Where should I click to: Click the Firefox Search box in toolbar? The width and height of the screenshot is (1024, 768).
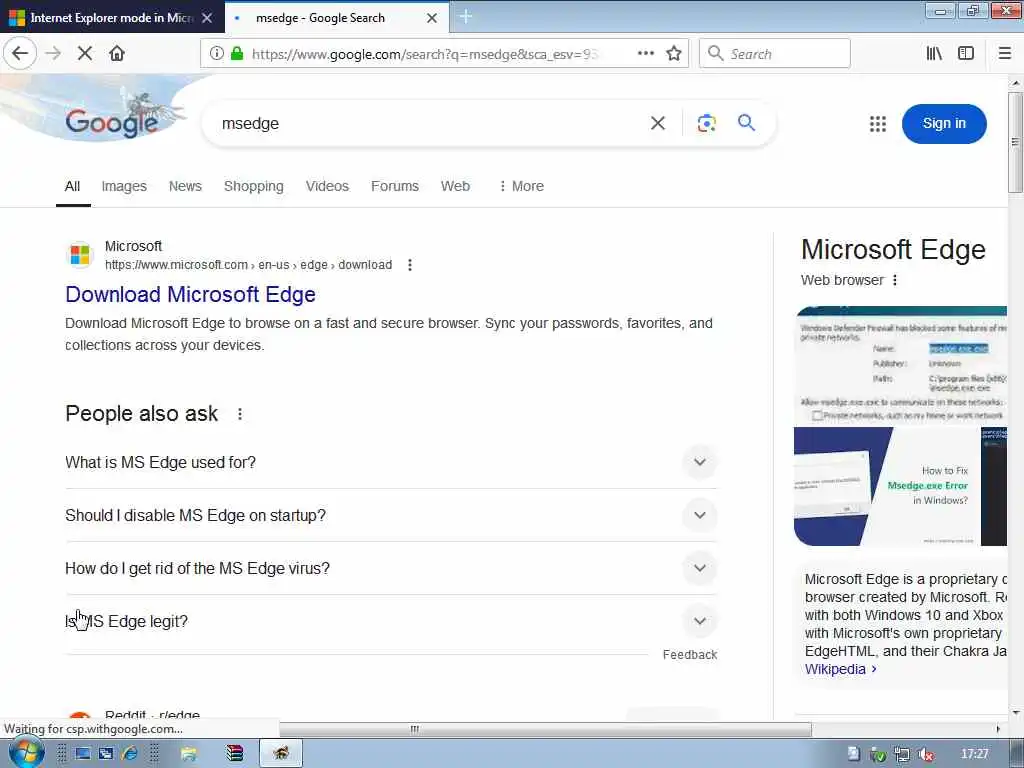tap(775, 54)
